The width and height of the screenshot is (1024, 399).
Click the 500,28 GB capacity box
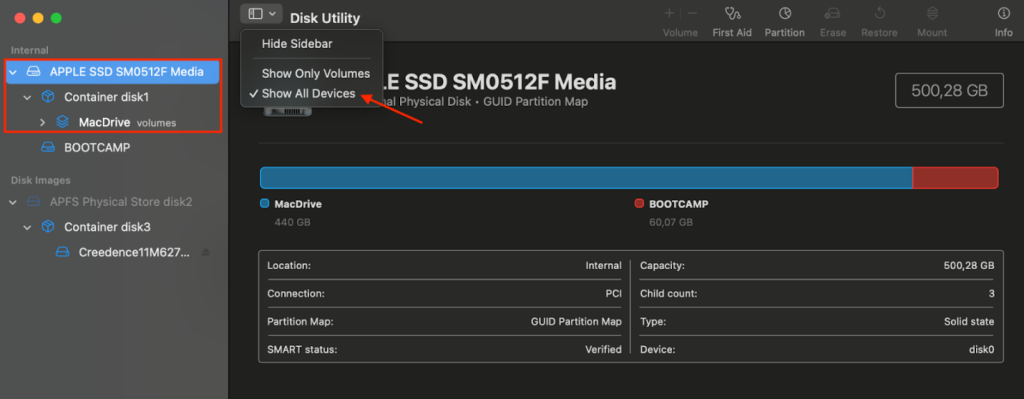coord(949,91)
